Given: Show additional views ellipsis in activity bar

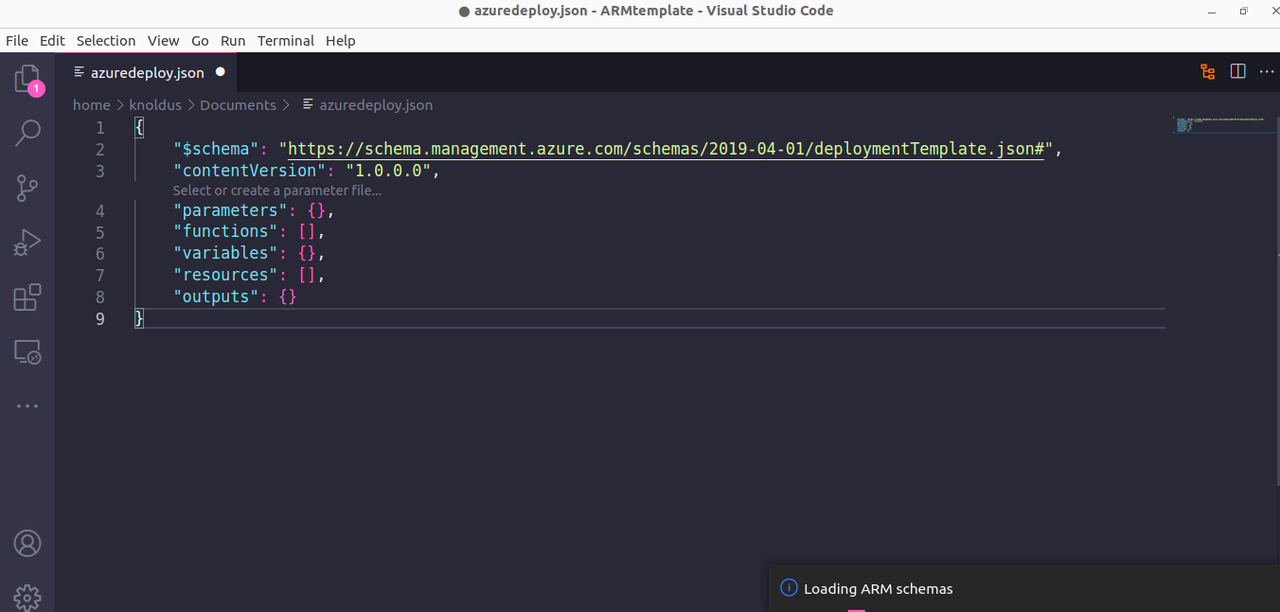Looking at the screenshot, I should click(27, 406).
